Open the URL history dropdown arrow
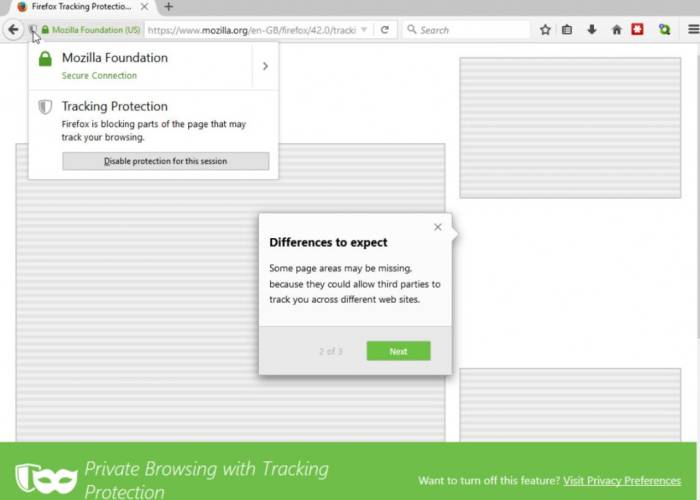Image resolution: width=700 pixels, height=500 pixels. point(364,30)
